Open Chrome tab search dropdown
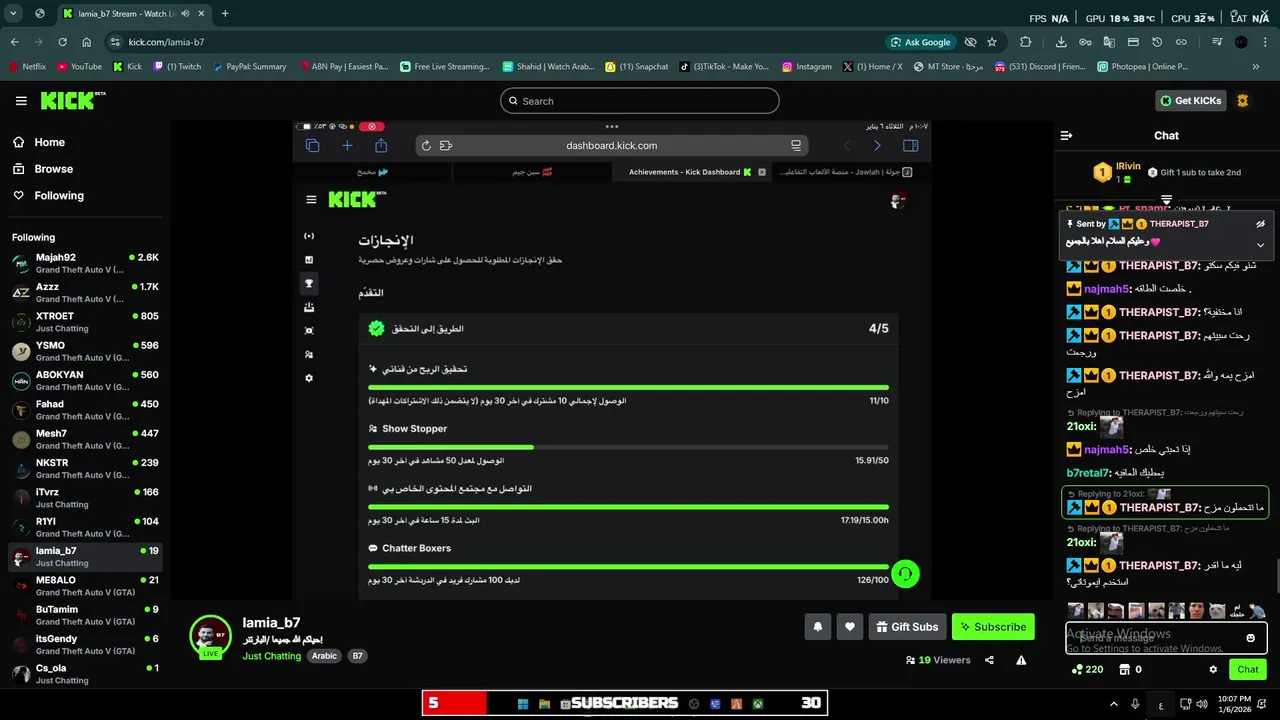The height and width of the screenshot is (720, 1280). point(14,14)
